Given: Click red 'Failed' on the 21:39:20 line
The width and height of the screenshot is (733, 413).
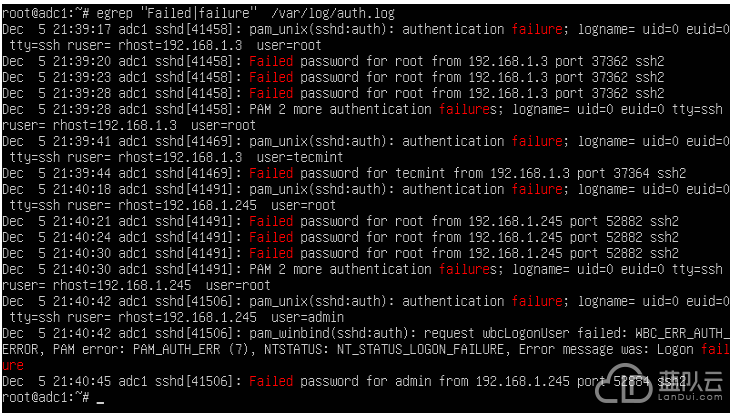Looking at the screenshot, I should pos(271,61).
